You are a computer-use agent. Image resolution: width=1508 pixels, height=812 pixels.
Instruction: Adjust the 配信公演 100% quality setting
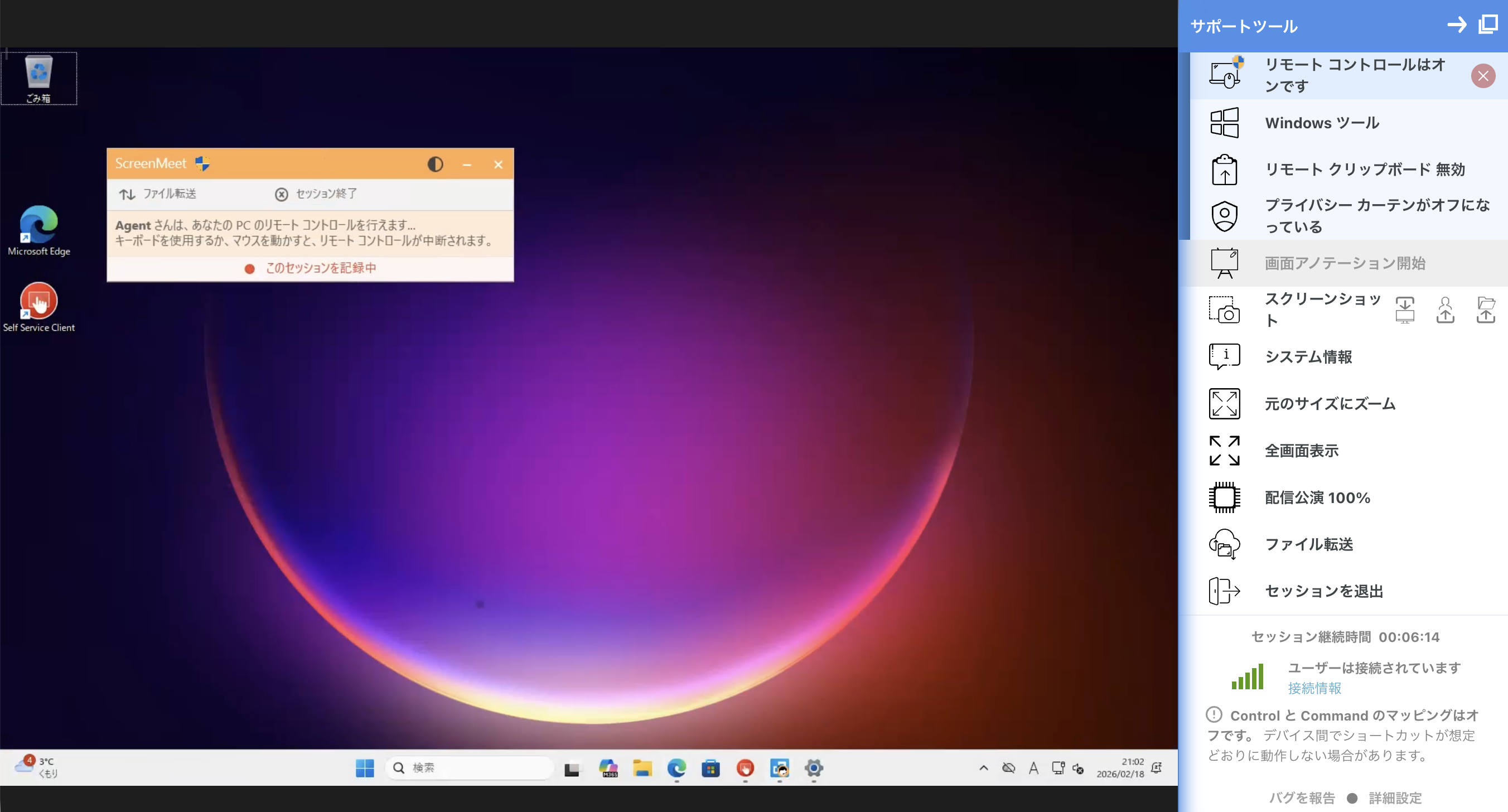point(1317,497)
